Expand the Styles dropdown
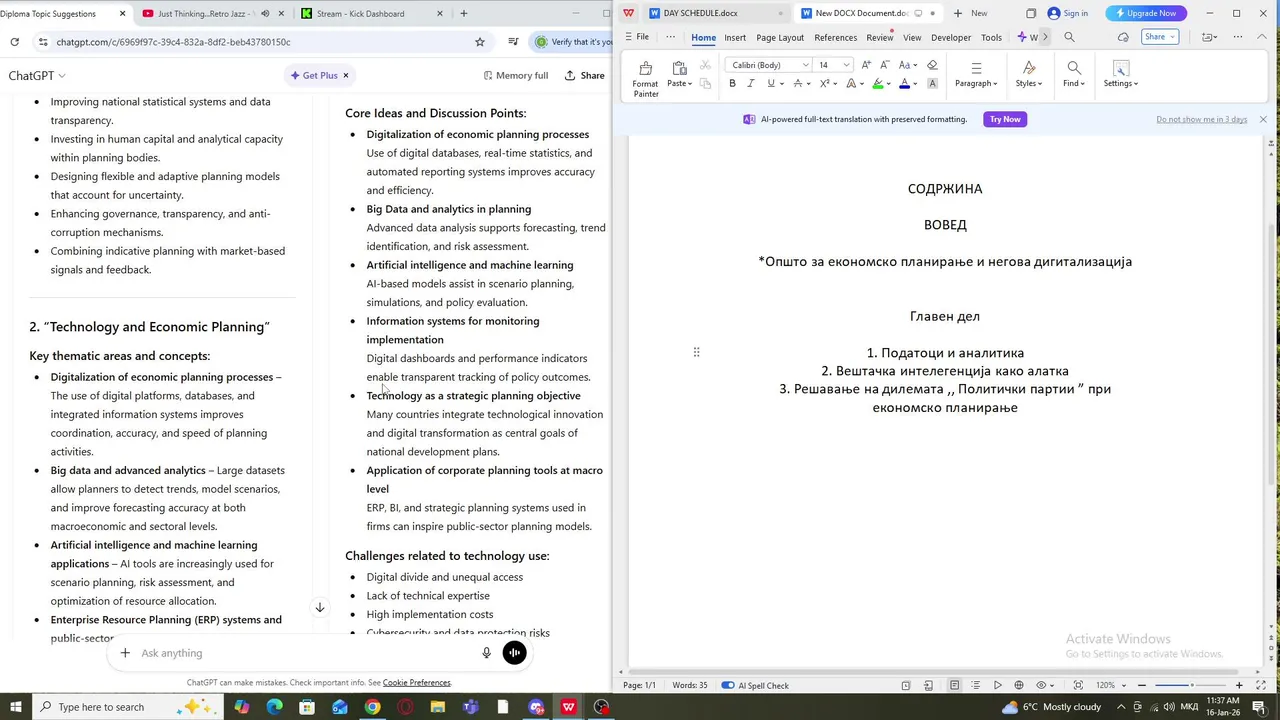This screenshot has height=720, width=1280. [1029, 84]
